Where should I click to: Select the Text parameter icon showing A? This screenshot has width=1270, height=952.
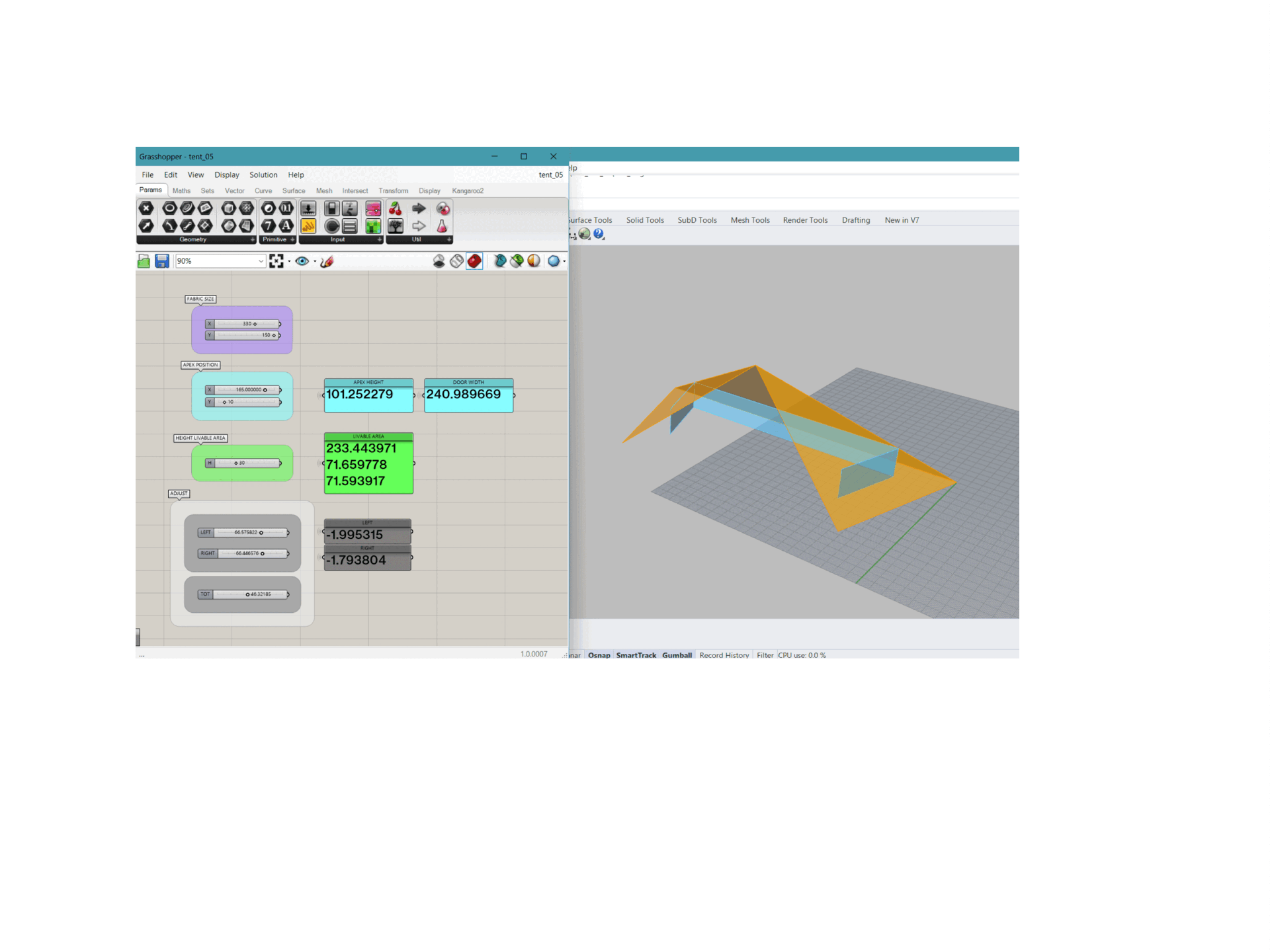286,226
